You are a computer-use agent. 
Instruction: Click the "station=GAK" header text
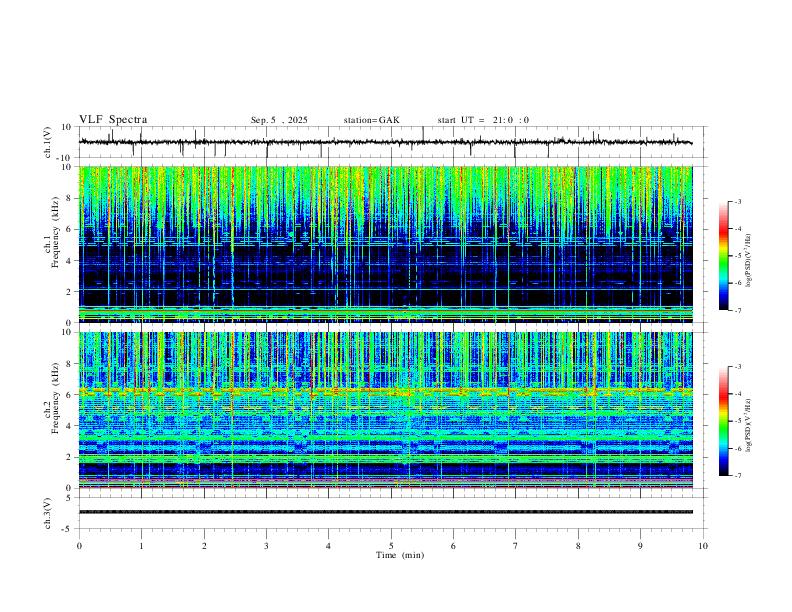[x=371, y=120]
